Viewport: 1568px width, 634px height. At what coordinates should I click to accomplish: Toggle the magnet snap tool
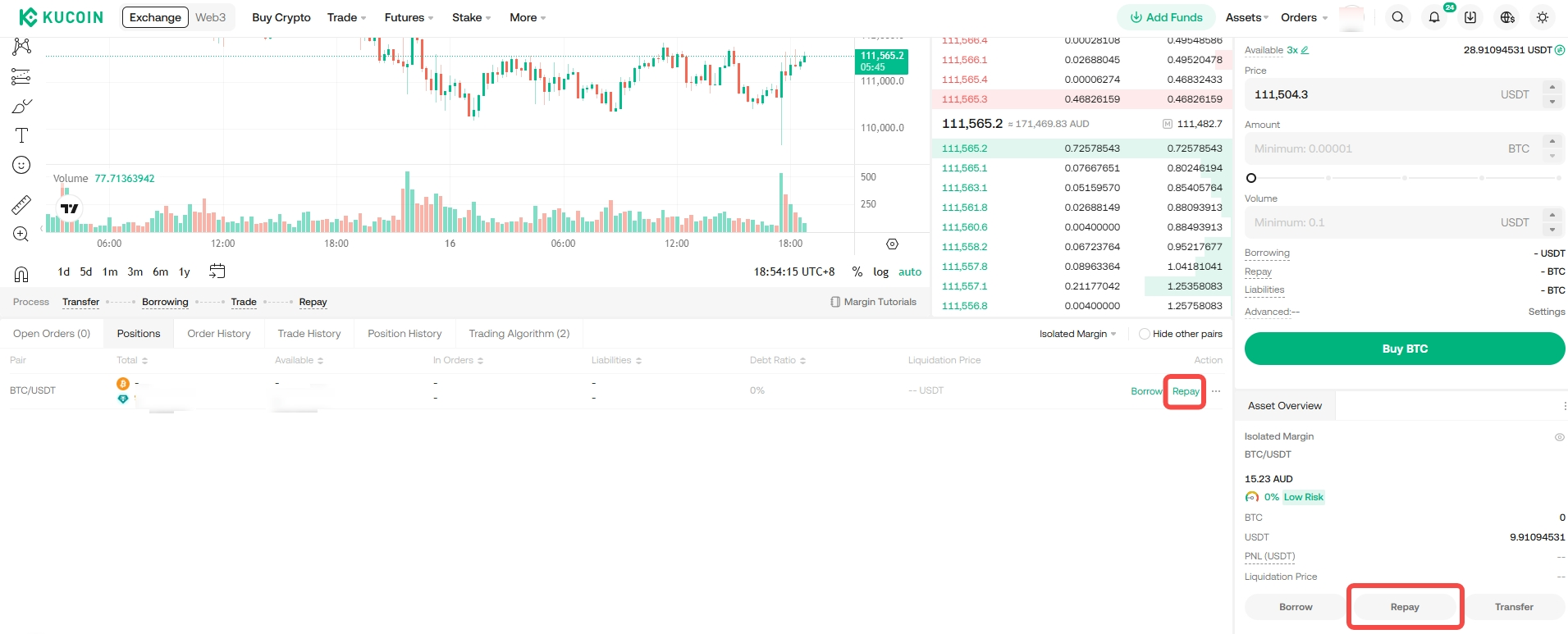(x=21, y=274)
